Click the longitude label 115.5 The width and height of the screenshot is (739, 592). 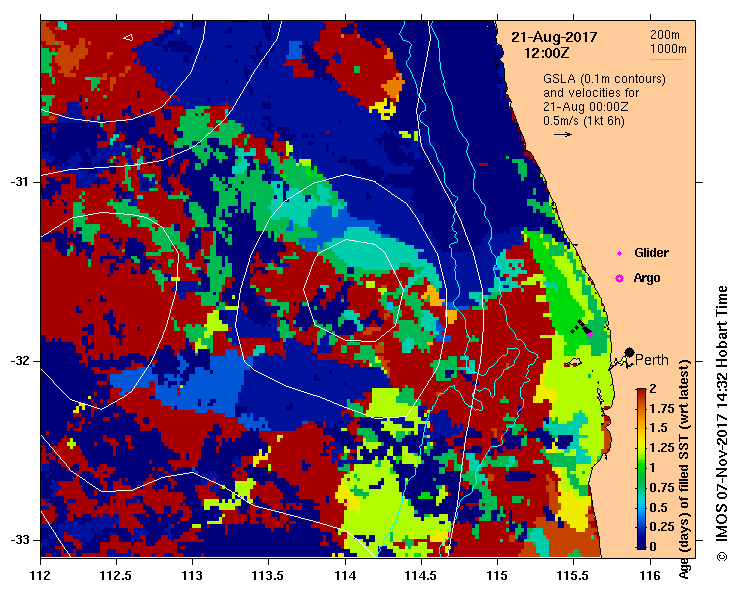pos(573,576)
